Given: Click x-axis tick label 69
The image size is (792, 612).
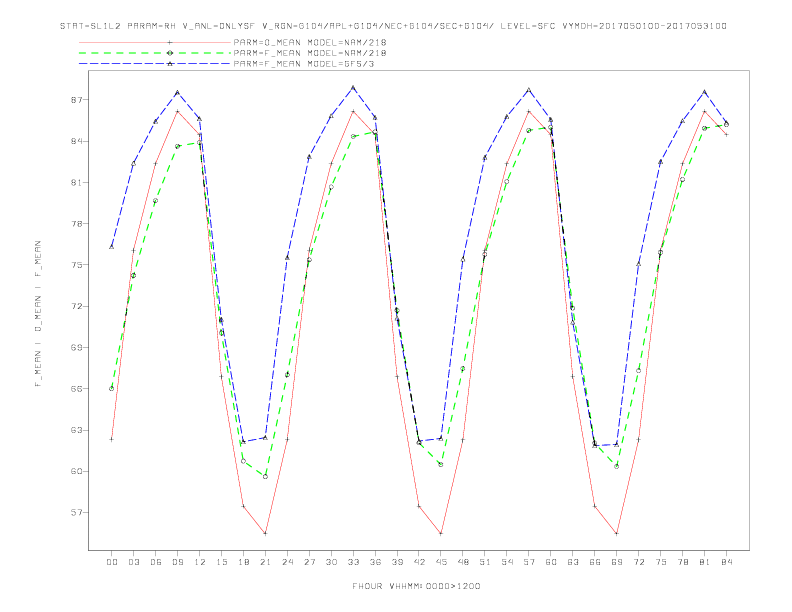Looking at the screenshot, I should (617, 562).
